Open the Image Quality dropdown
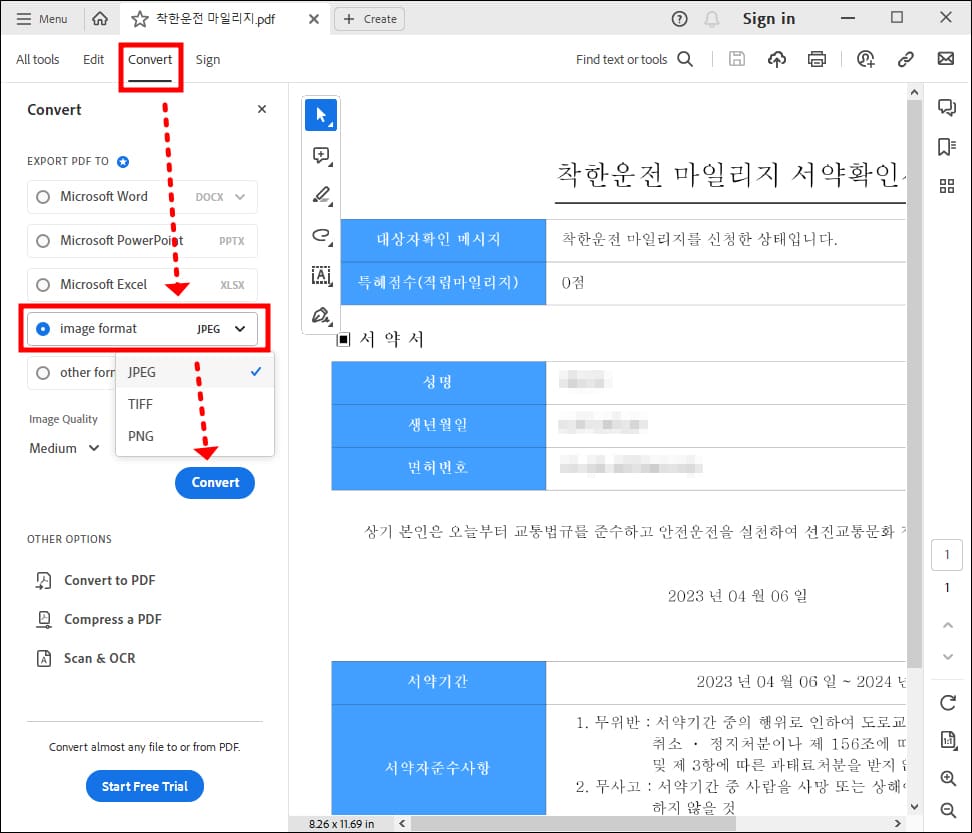The image size is (972, 833). [x=62, y=448]
